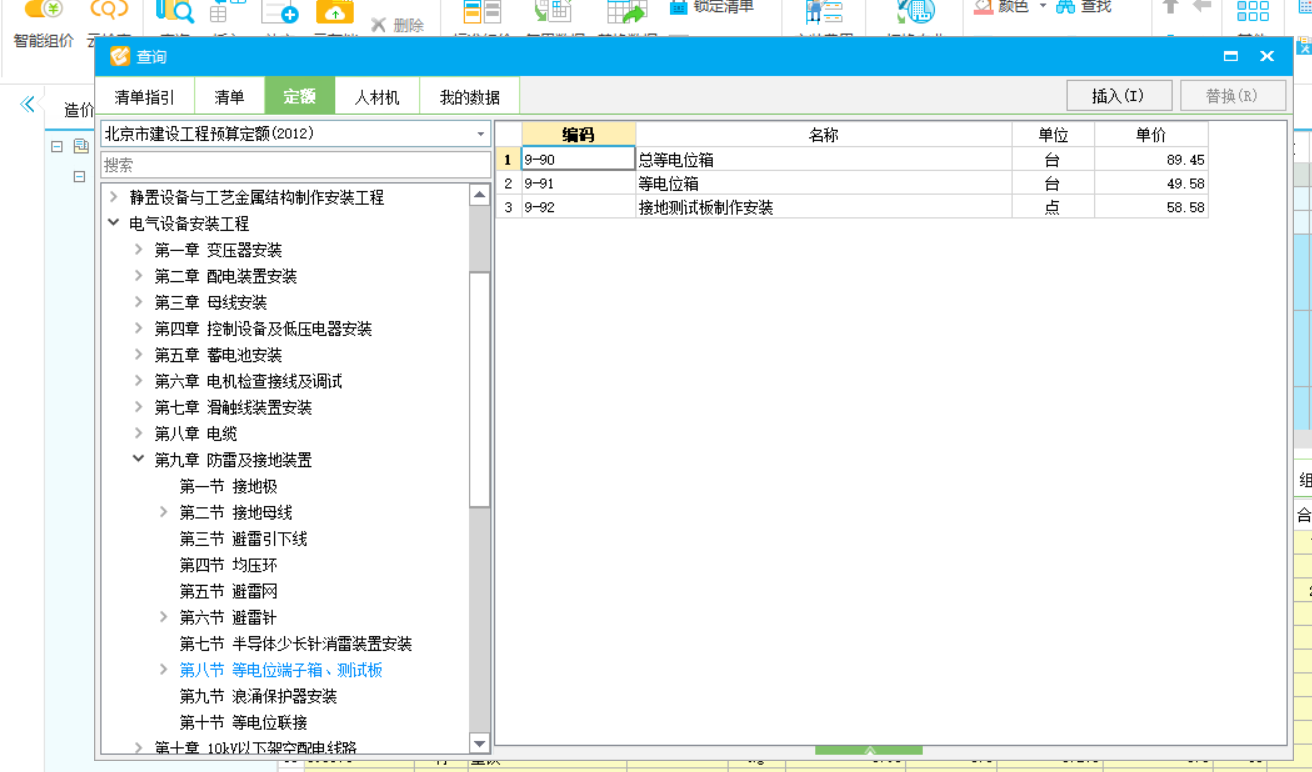Expand 第五章 蓄电池安装 chevron
Image resolution: width=1312 pixels, height=772 pixels.
[138, 354]
